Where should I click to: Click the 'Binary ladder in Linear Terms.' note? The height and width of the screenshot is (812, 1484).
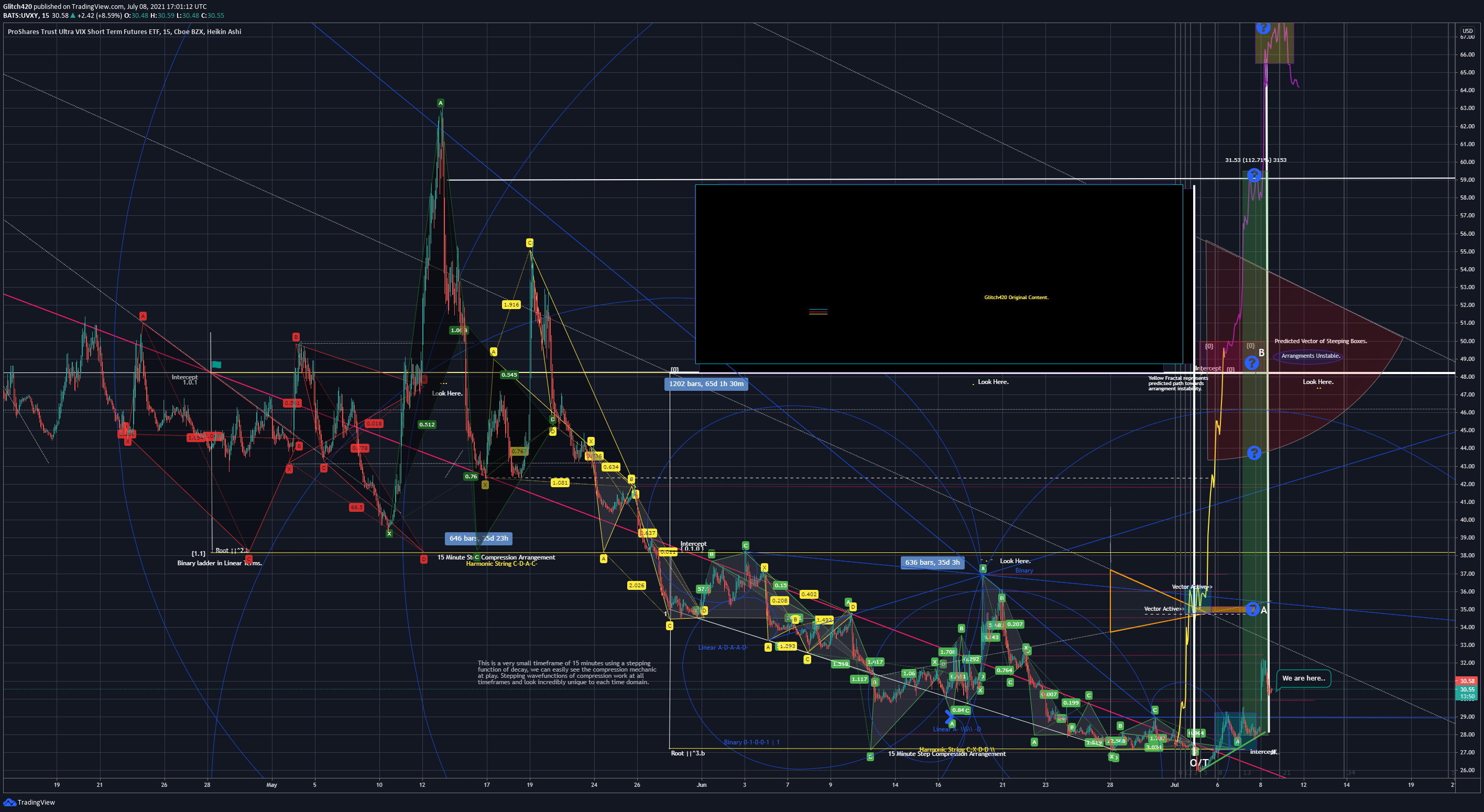(220, 563)
